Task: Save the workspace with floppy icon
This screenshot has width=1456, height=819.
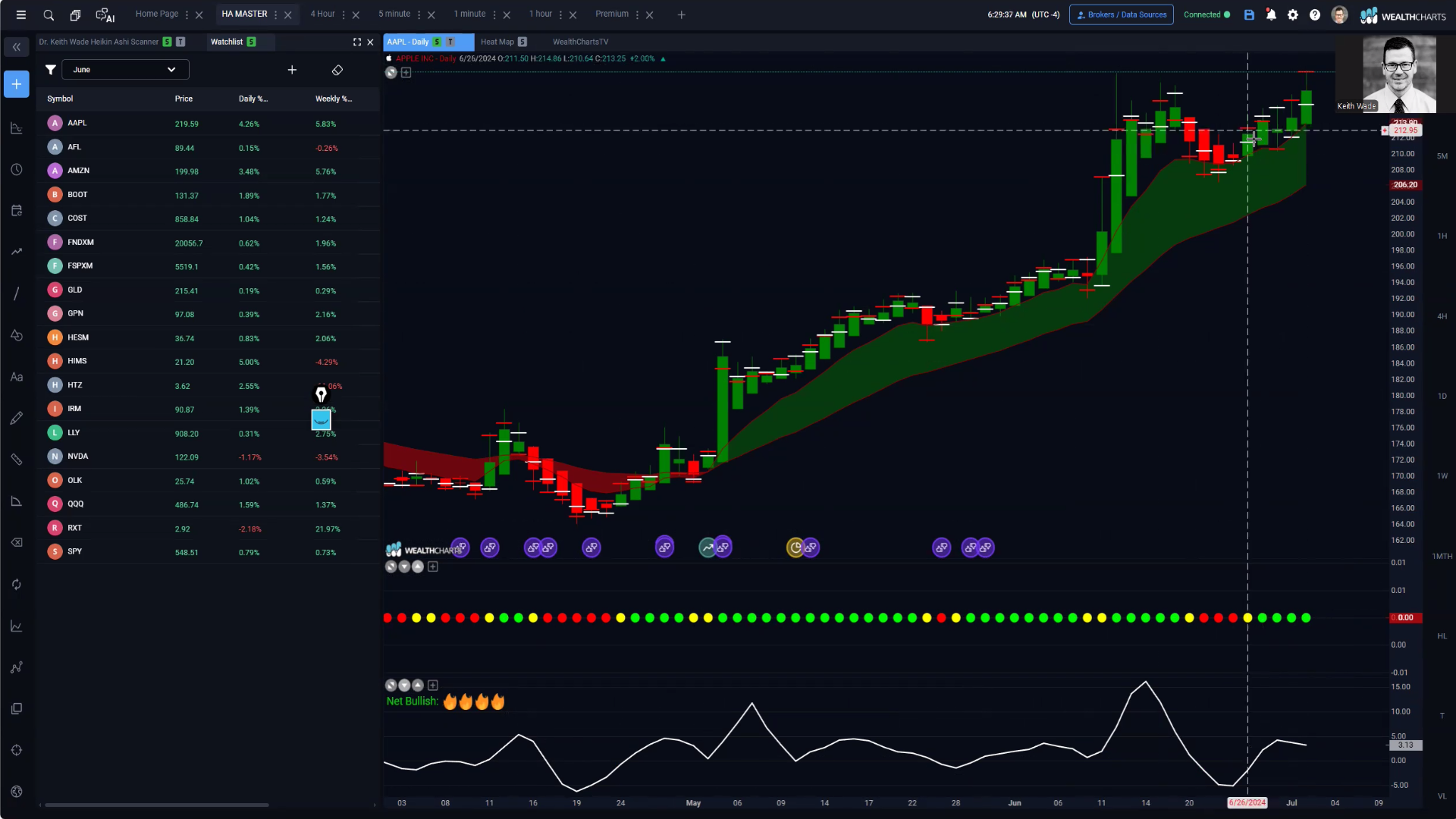Action: (x=1249, y=14)
